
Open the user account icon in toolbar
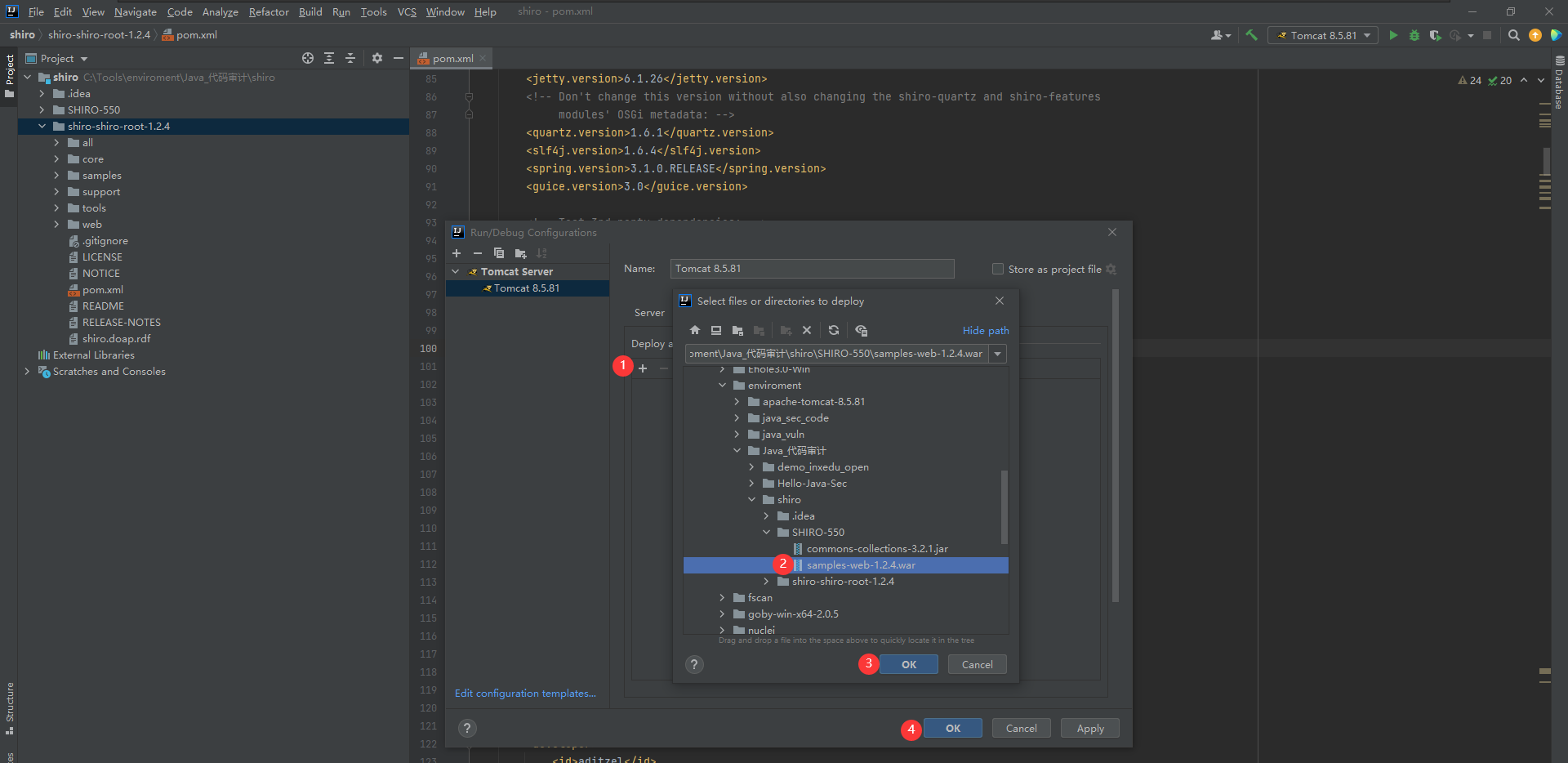click(x=1220, y=35)
